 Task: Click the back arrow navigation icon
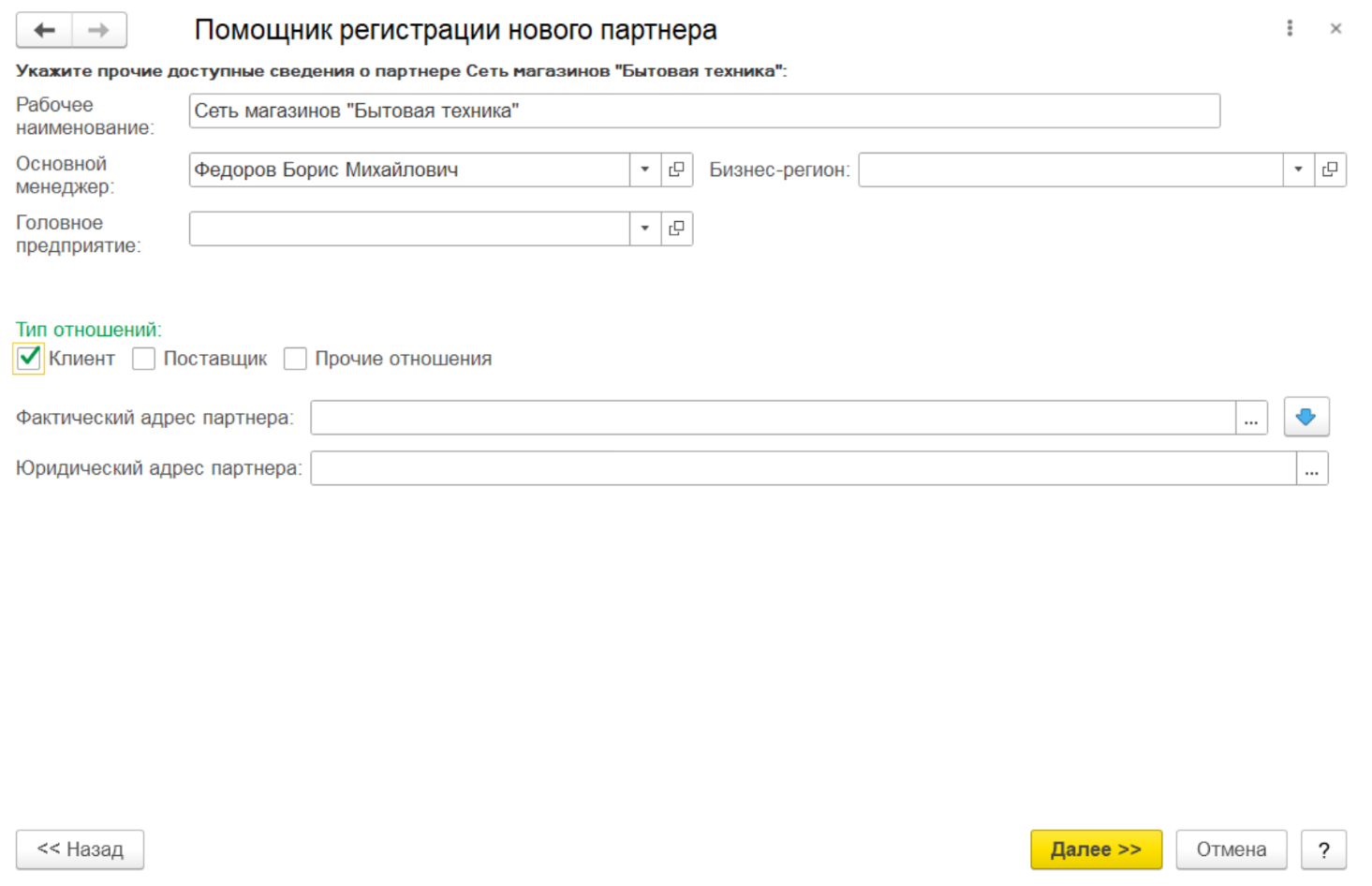[44, 31]
